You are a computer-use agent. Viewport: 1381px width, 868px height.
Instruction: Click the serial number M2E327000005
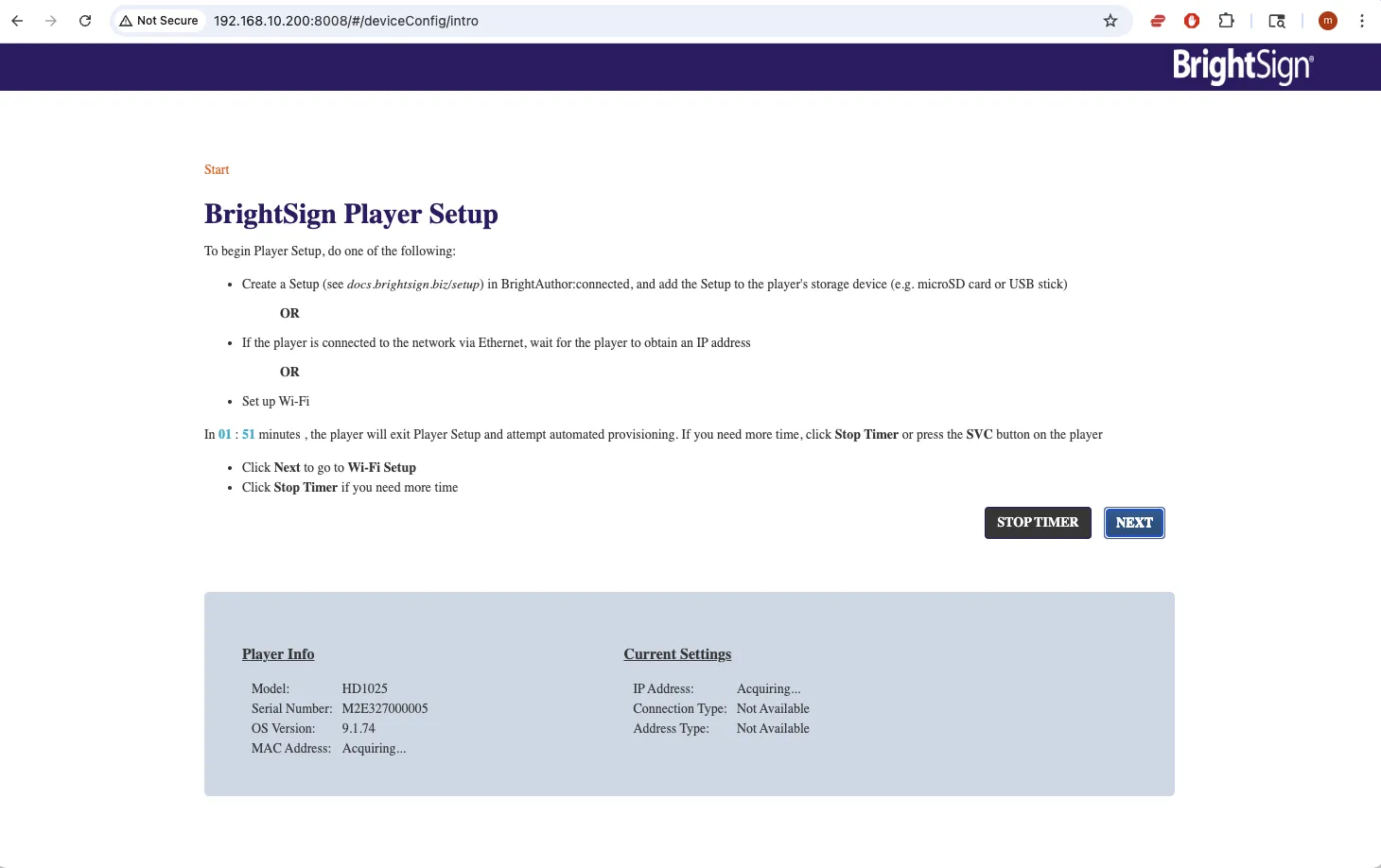(x=385, y=709)
